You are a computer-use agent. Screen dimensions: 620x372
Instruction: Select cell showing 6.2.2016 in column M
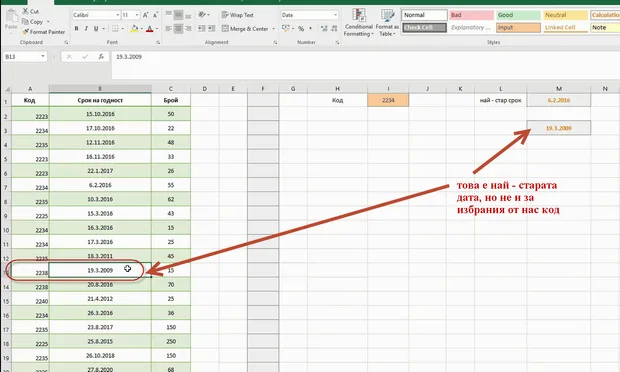tap(559, 100)
